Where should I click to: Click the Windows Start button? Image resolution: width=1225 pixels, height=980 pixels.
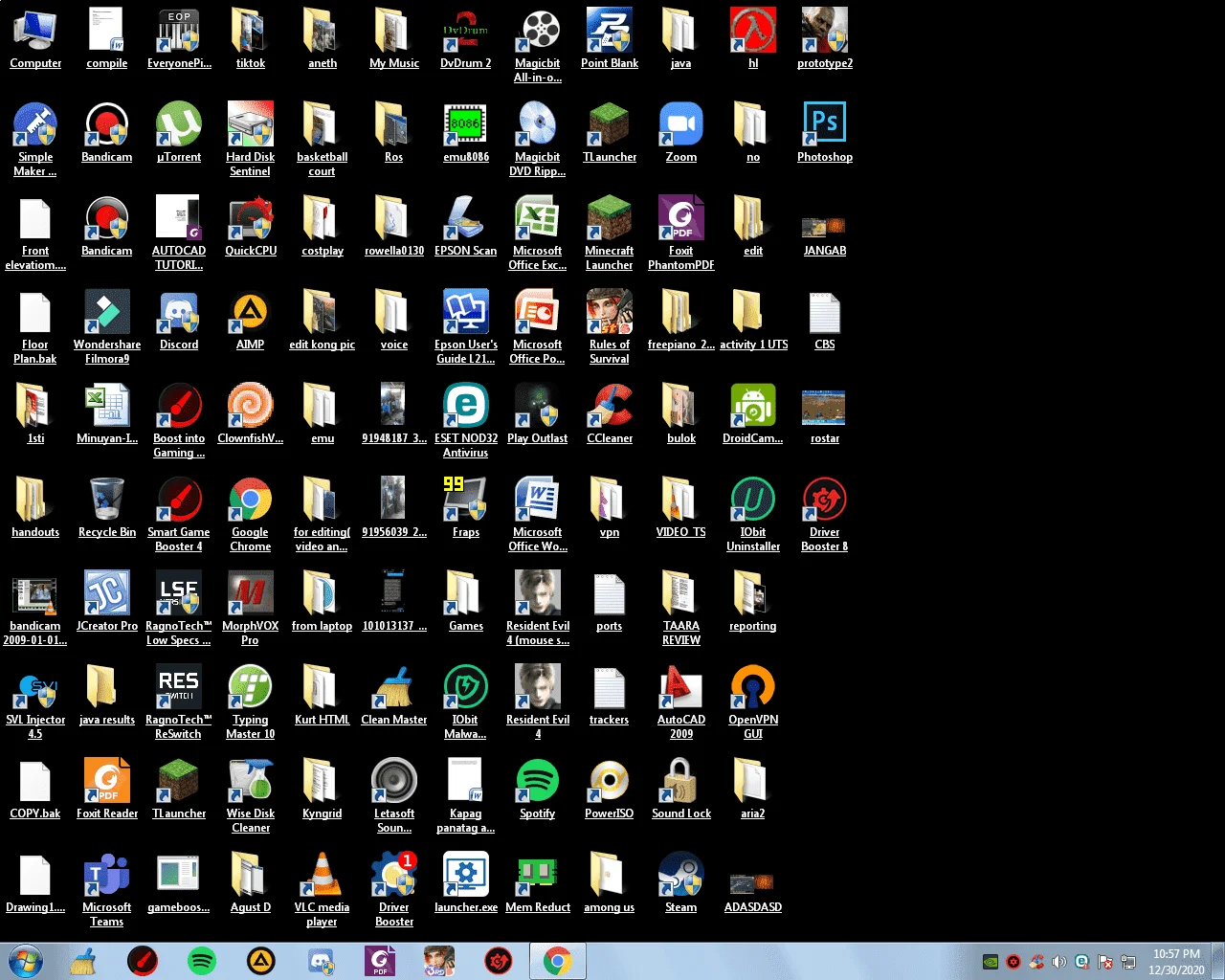pos(26,961)
